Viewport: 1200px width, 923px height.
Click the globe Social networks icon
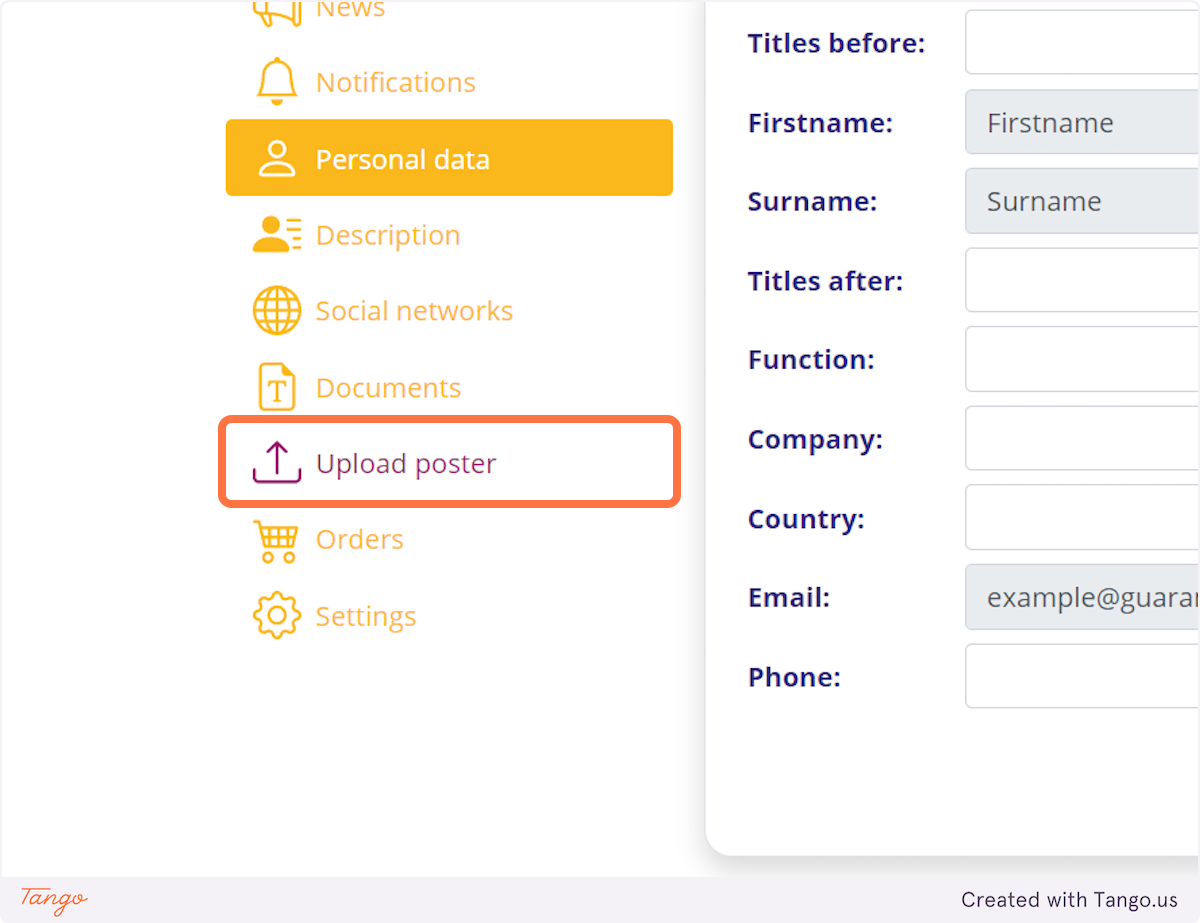(277, 311)
